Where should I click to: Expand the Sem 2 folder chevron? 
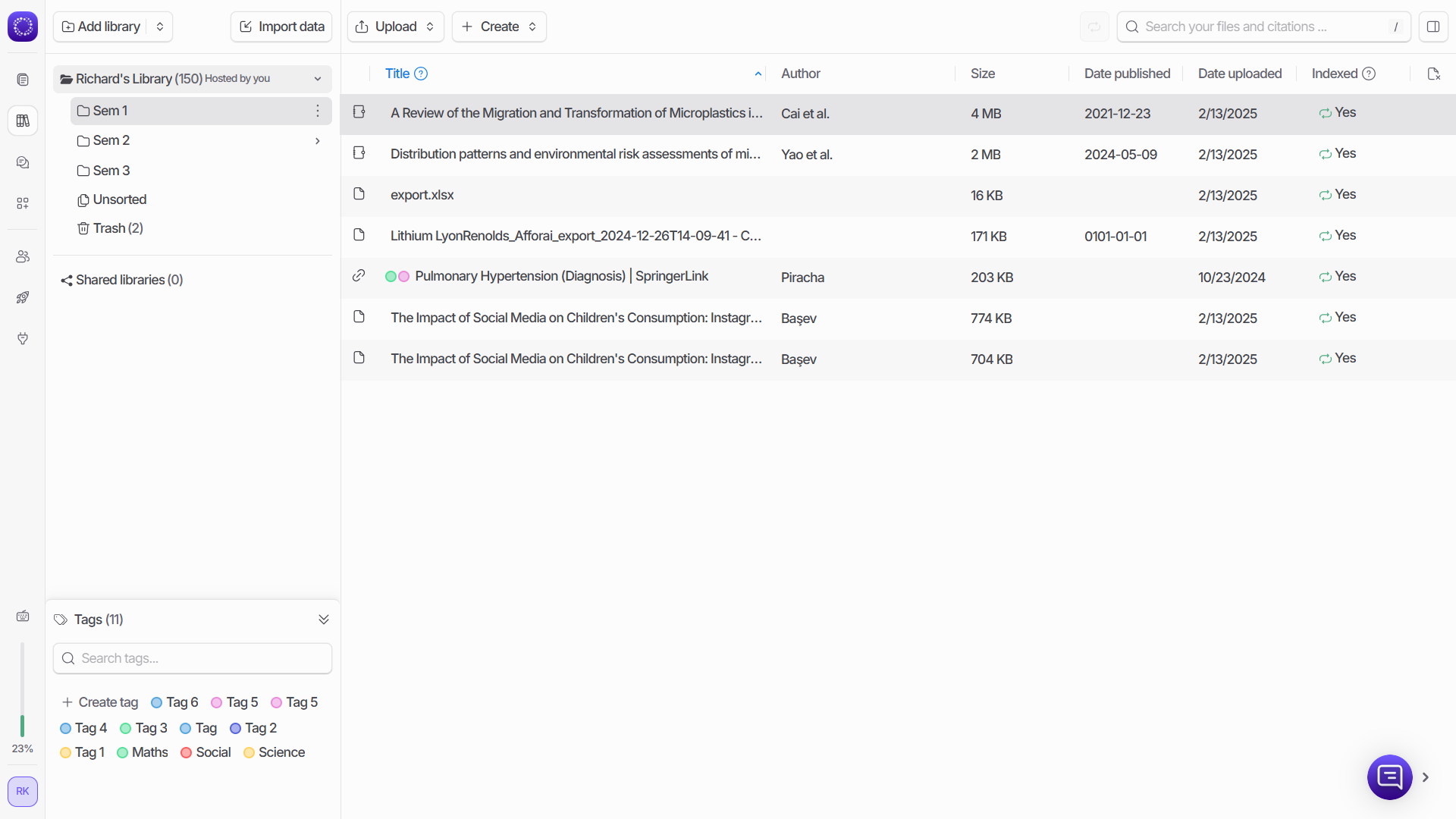coord(317,141)
